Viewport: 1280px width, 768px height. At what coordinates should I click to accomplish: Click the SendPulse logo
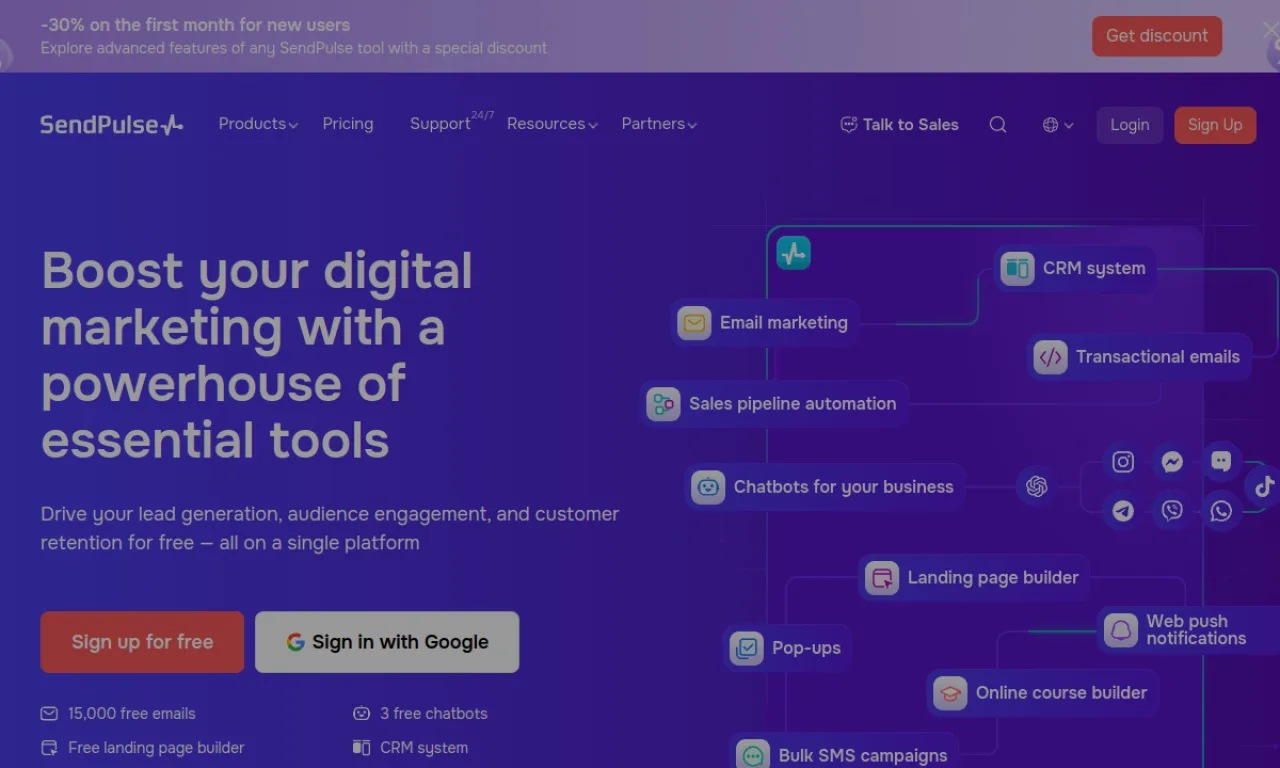click(111, 124)
